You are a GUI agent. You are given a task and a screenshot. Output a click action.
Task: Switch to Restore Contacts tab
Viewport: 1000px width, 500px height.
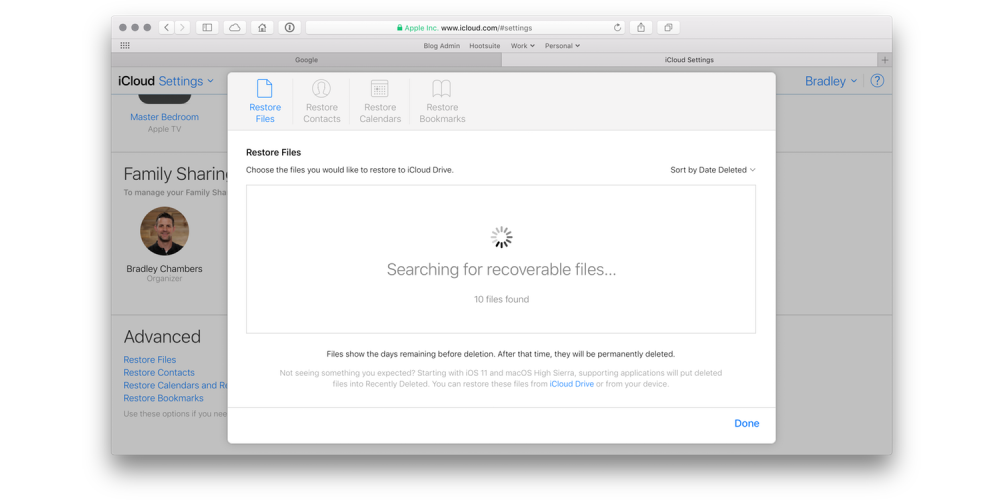[322, 90]
